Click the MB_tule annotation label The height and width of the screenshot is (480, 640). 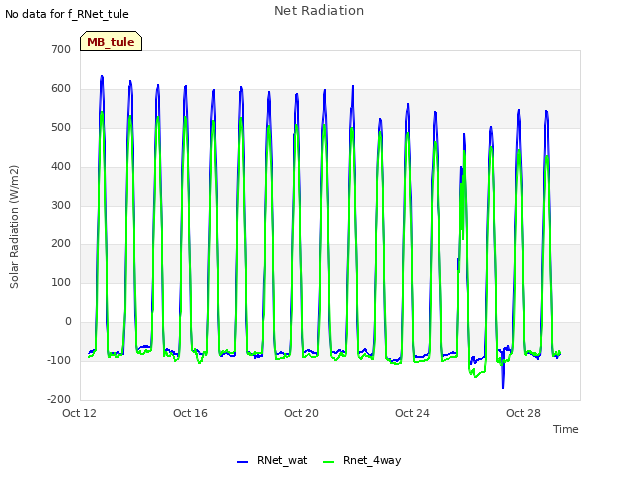[111, 41]
